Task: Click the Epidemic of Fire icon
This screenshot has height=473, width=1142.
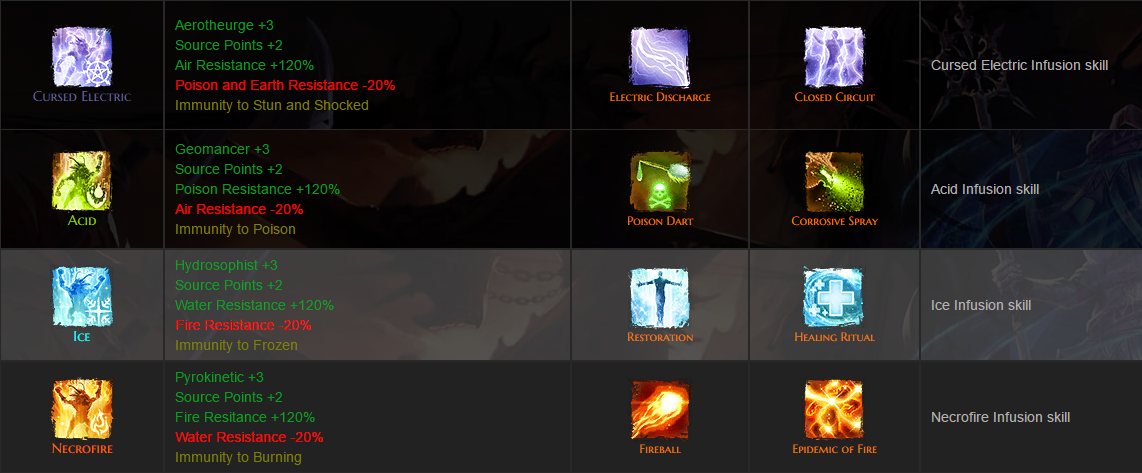Action: click(x=834, y=409)
